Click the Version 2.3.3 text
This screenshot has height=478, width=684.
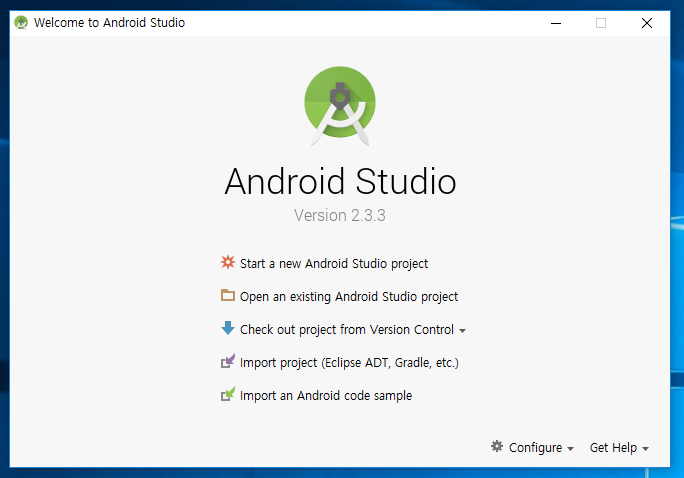340,215
